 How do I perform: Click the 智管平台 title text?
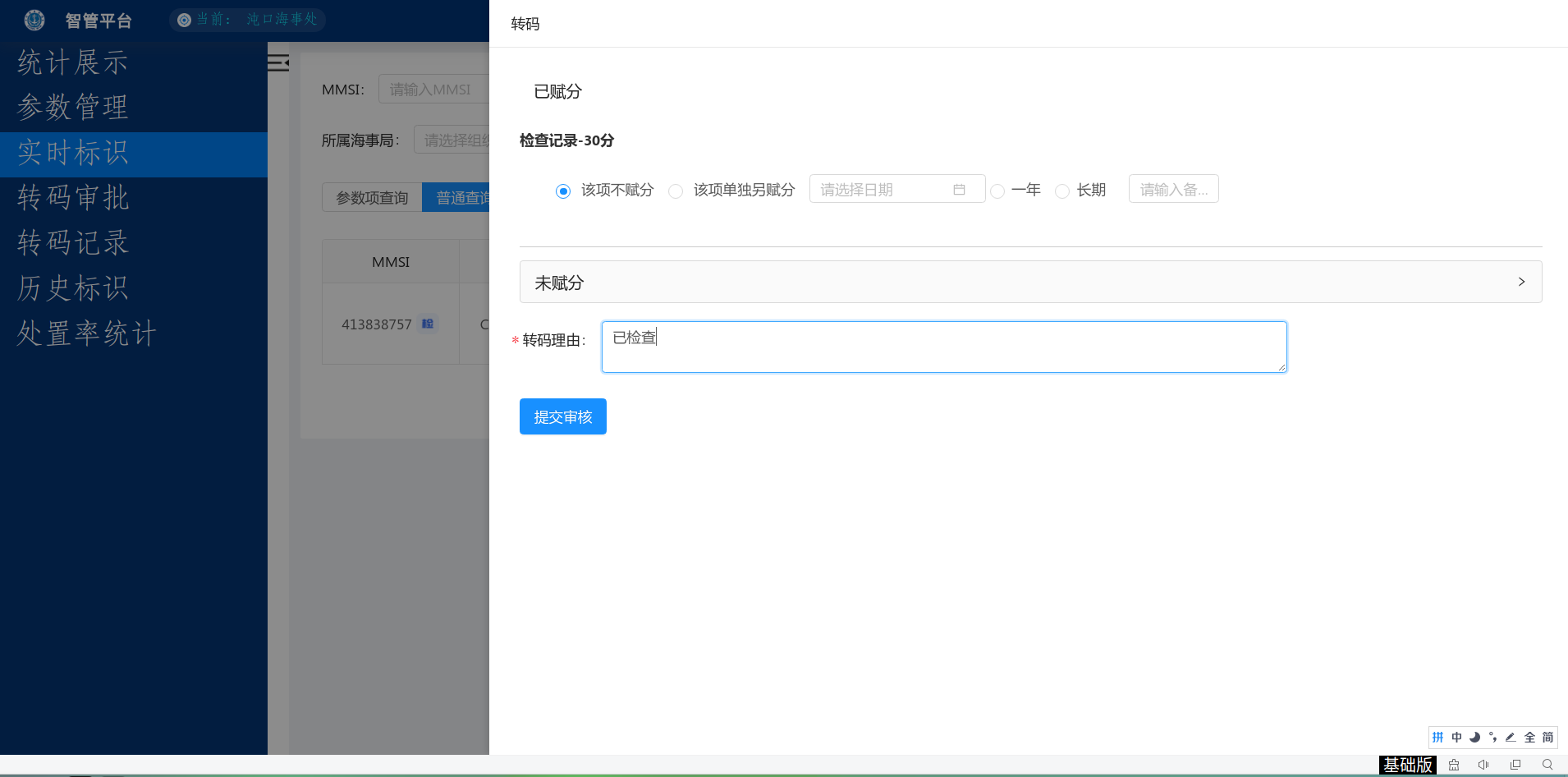point(99,21)
